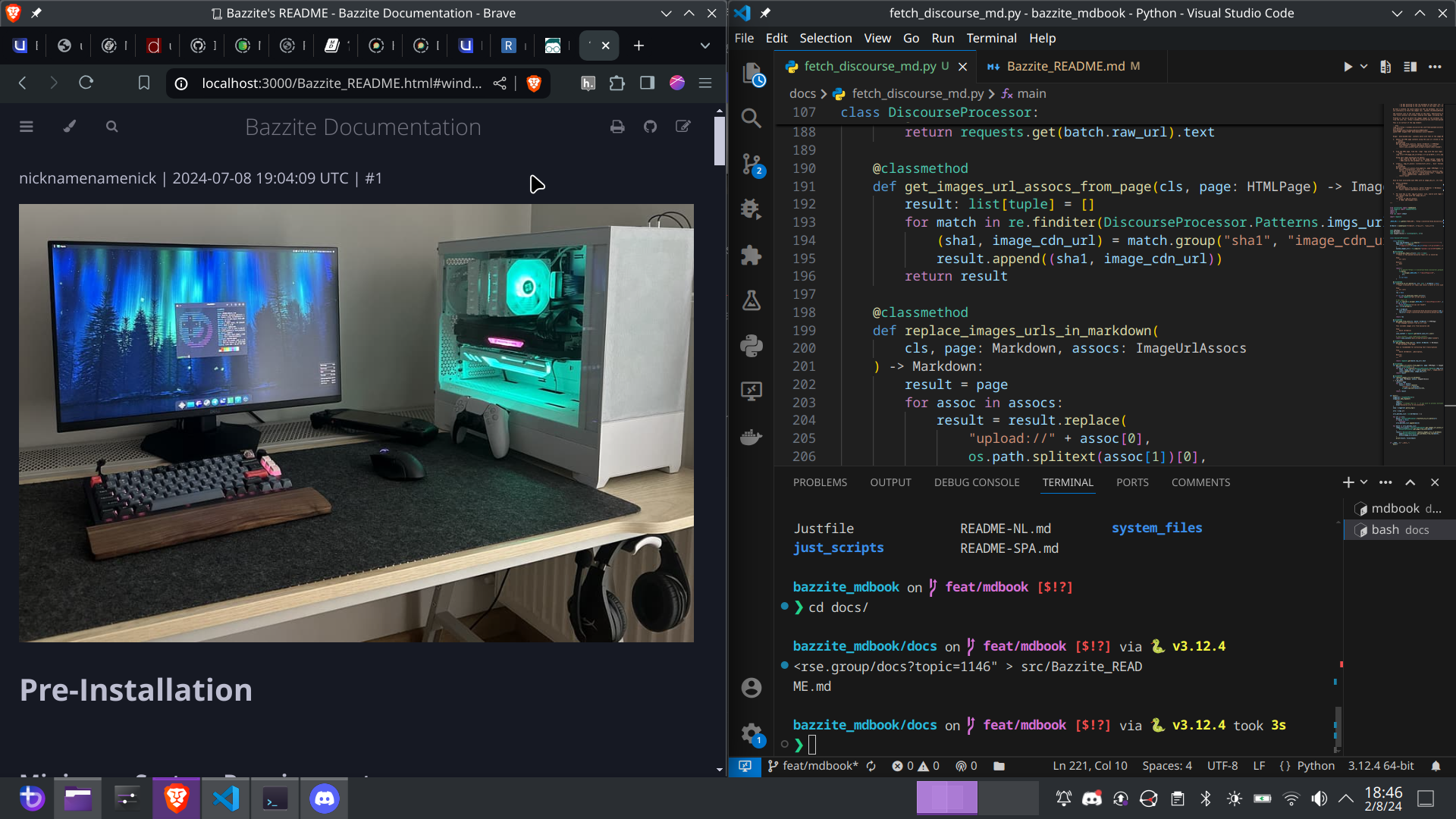This screenshot has width=1456, height=819.
Task: Toggle the mdBook sidebar hamburger button
Action: 27,127
